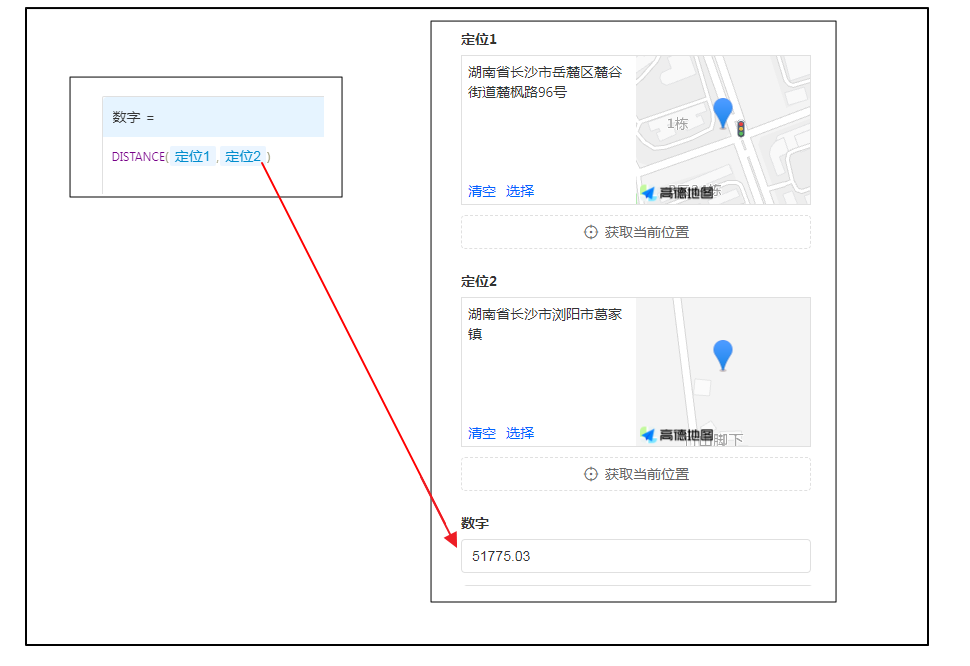Clear the 定位2 location using 清空
970x666 pixels.
coord(482,433)
